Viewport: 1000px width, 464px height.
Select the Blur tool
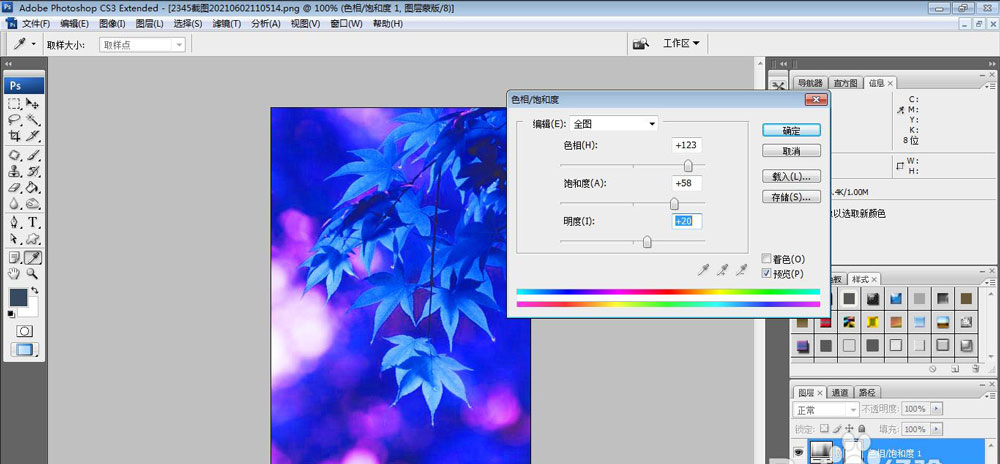[x=14, y=203]
